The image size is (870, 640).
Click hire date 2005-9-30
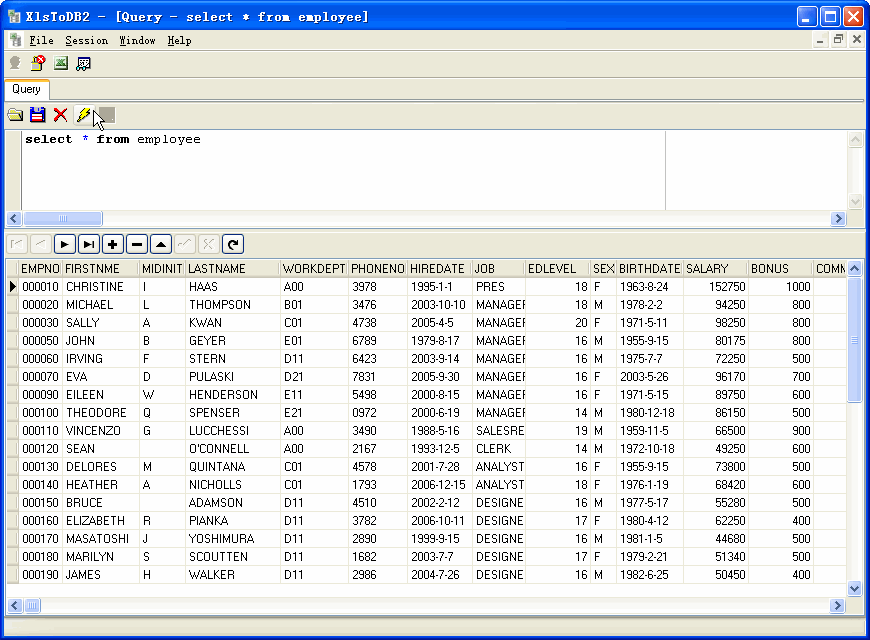pos(439,376)
